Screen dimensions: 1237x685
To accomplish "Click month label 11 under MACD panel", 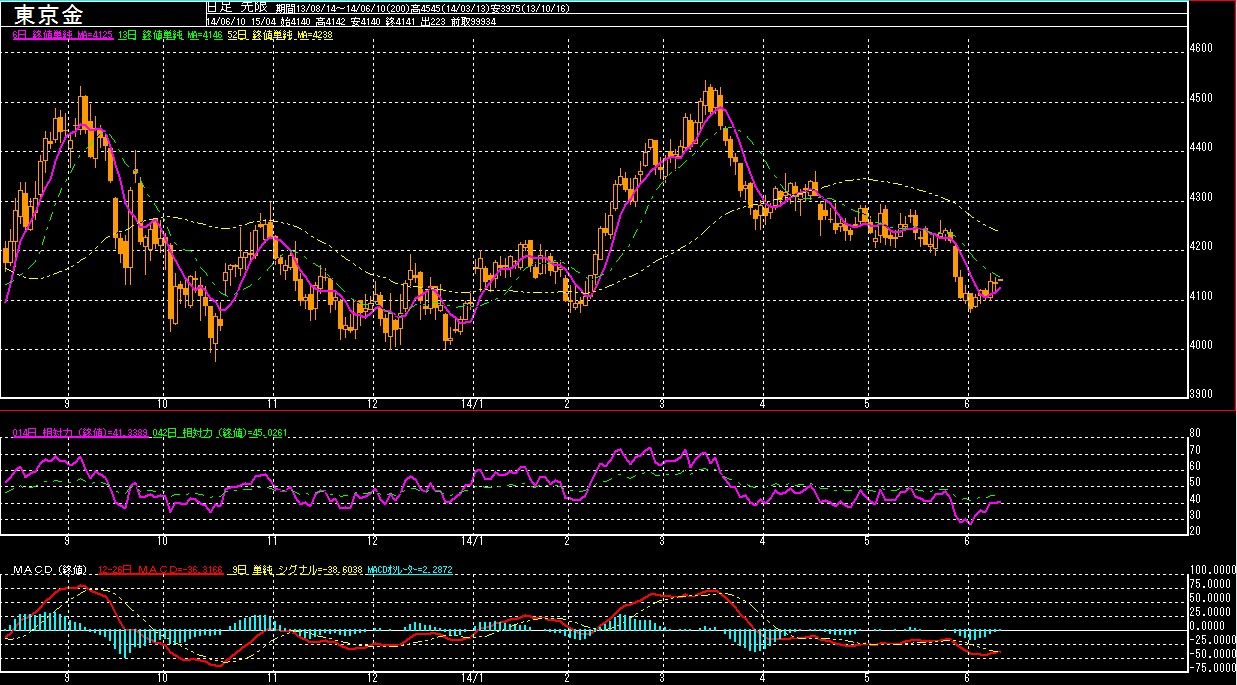I will click(x=271, y=678).
